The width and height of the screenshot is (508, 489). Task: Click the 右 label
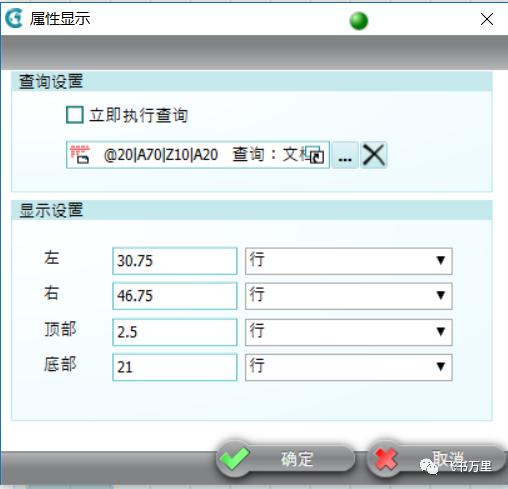(52, 293)
